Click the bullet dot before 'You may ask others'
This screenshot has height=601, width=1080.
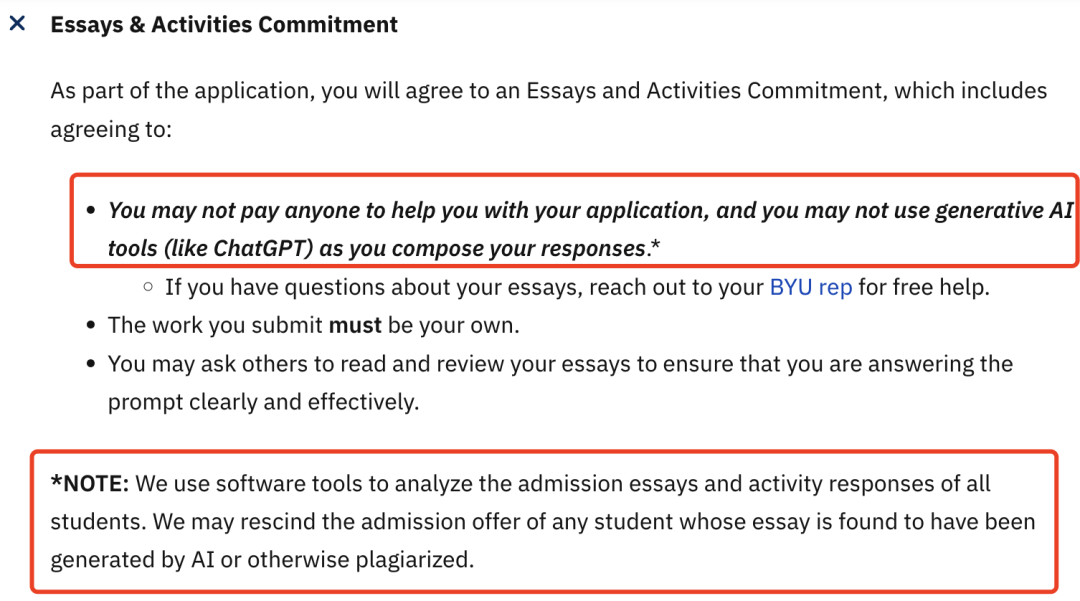pyautogui.click(x=91, y=364)
